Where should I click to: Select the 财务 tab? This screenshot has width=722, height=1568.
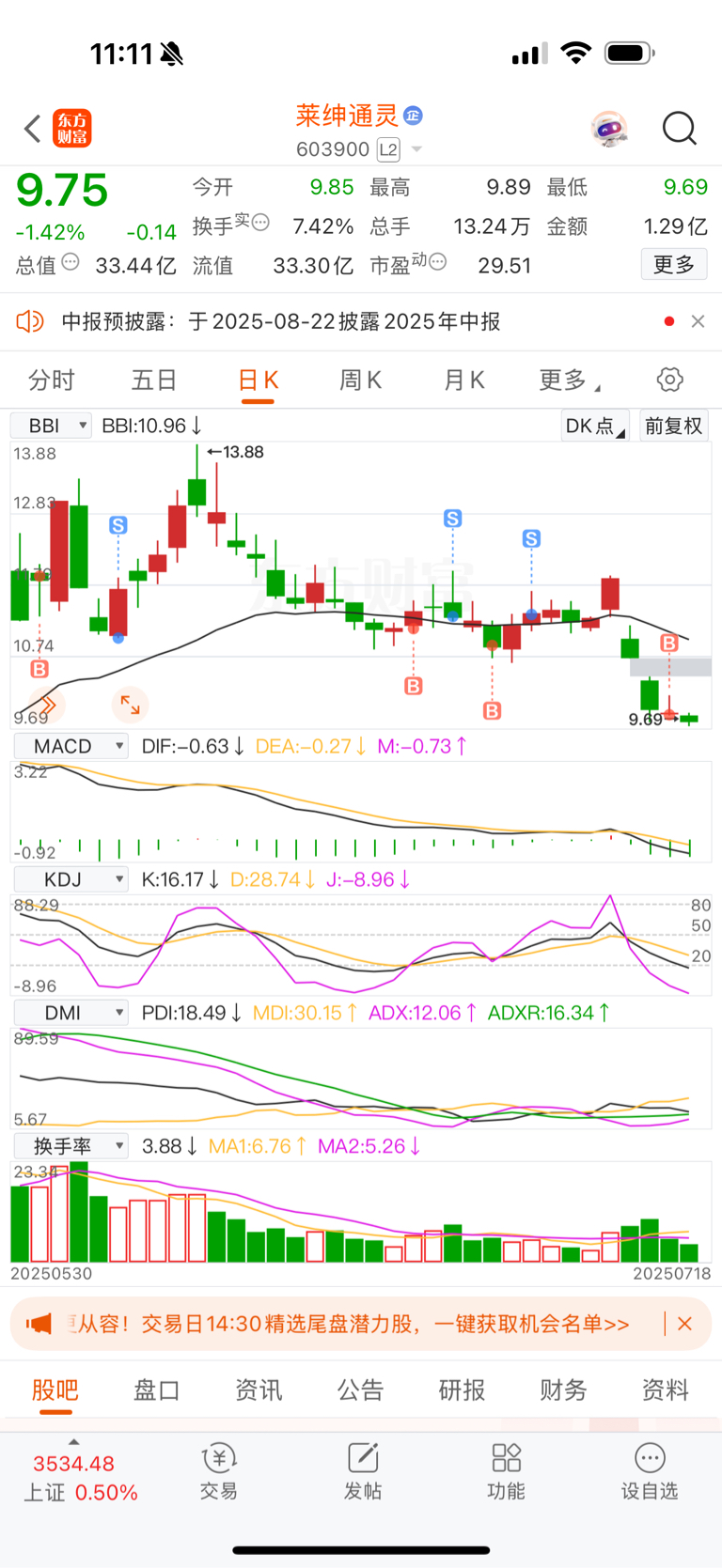(564, 1390)
